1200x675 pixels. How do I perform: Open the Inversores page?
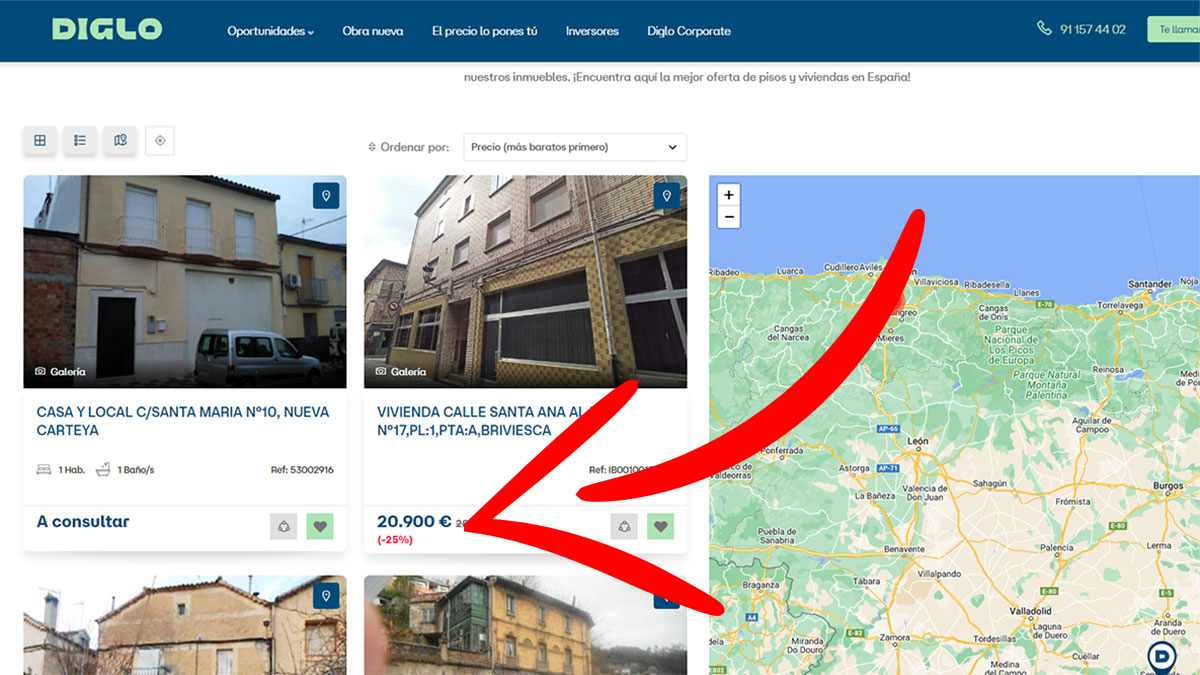592,31
